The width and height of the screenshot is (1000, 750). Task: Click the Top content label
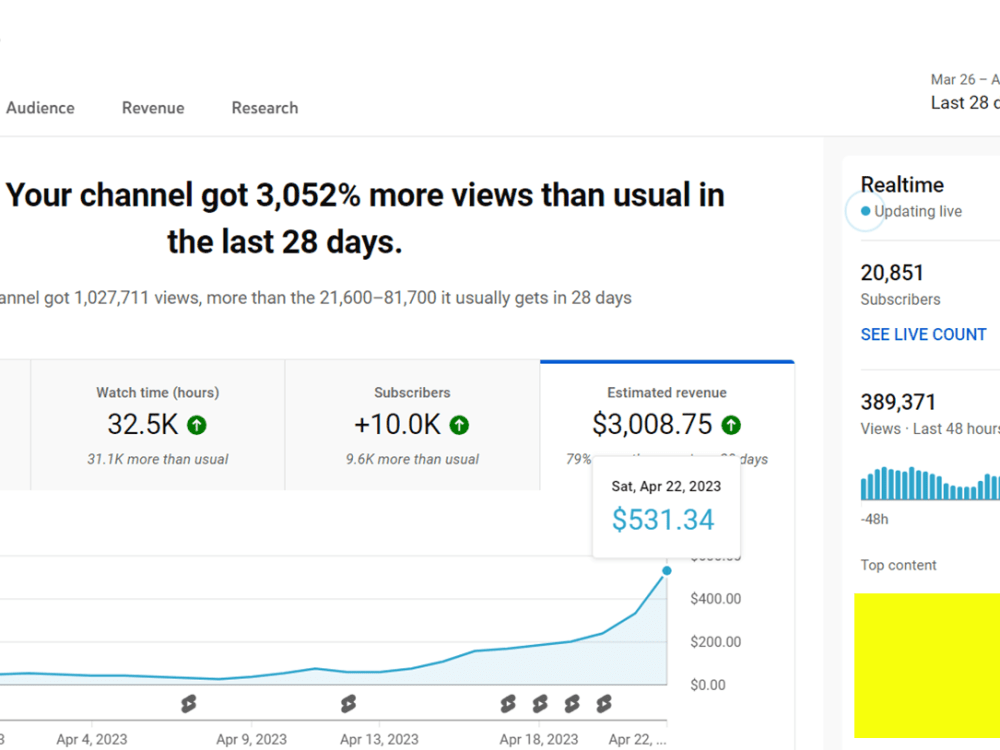pyautogui.click(x=898, y=565)
